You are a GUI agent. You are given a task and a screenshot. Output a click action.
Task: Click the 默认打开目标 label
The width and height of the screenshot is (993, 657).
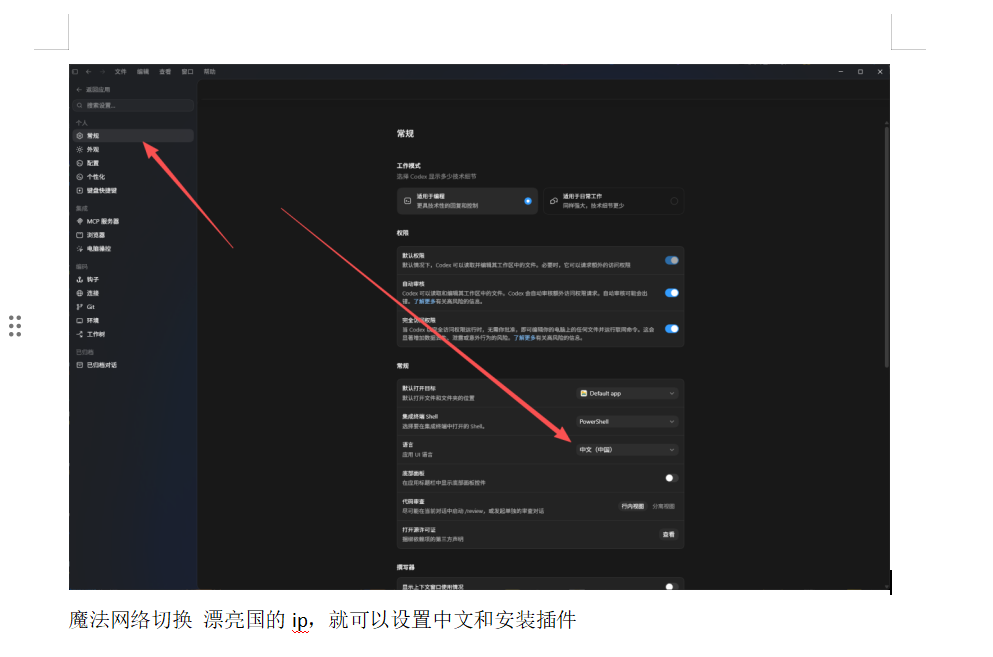[x=419, y=388]
